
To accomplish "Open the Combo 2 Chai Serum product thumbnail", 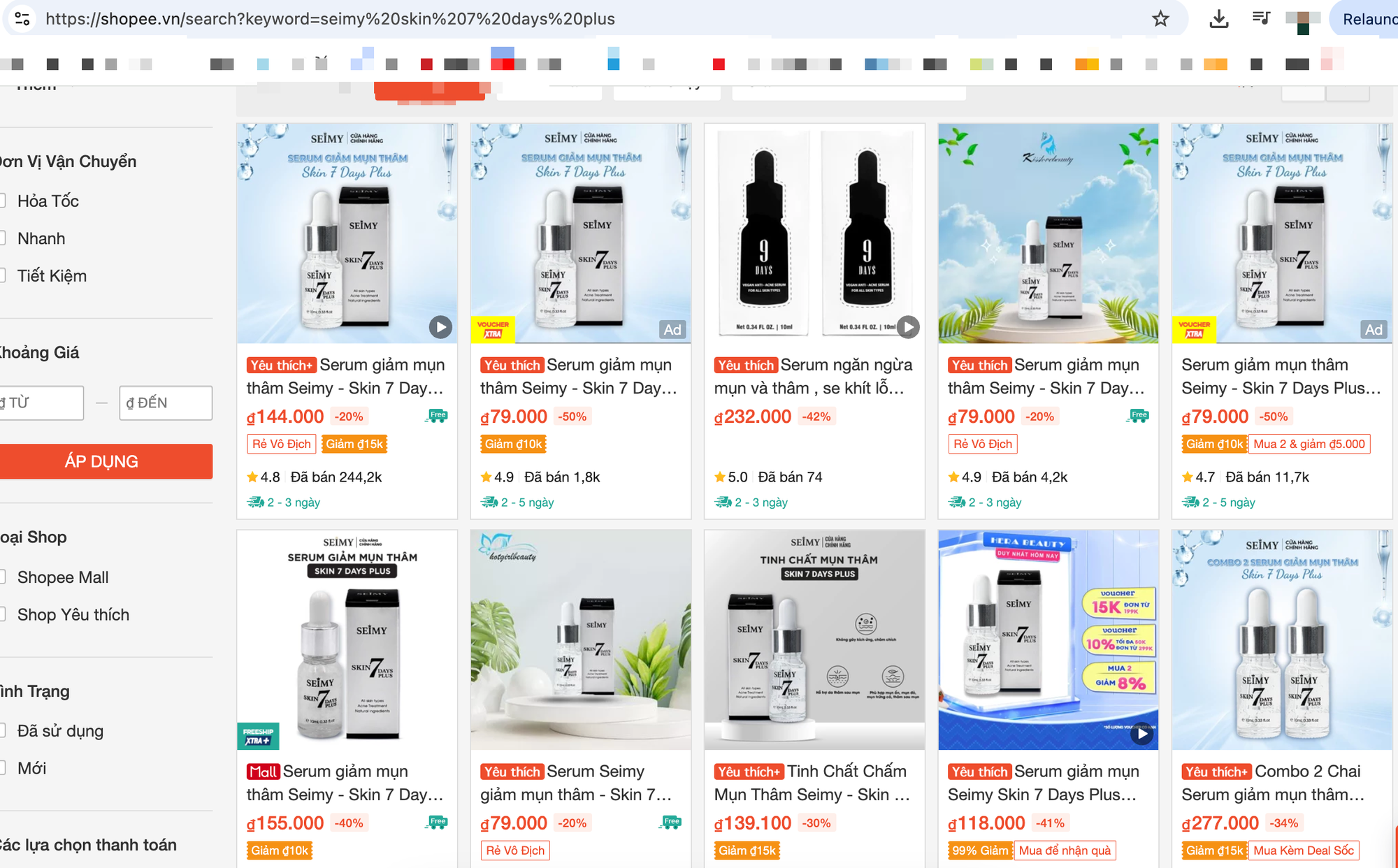I will click(1282, 639).
